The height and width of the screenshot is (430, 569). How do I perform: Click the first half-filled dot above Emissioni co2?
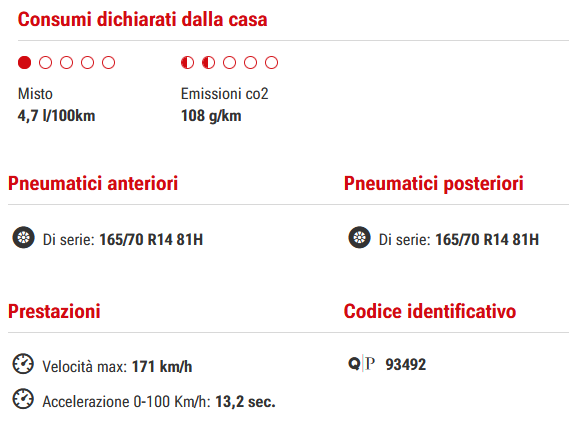pyautogui.click(x=187, y=62)
